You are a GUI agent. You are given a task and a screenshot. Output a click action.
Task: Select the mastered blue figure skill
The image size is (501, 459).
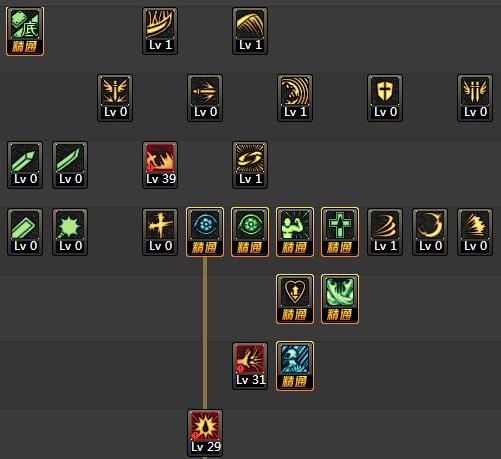295,366
